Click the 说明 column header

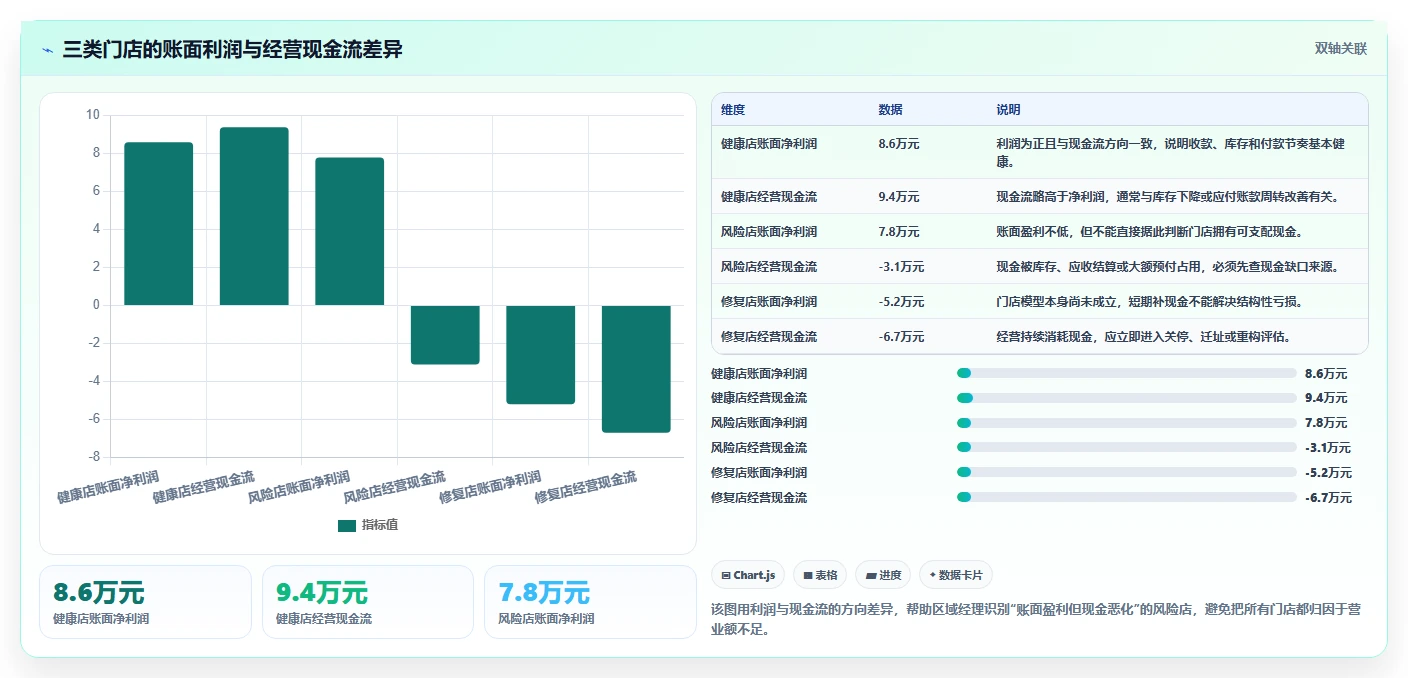1009,110
